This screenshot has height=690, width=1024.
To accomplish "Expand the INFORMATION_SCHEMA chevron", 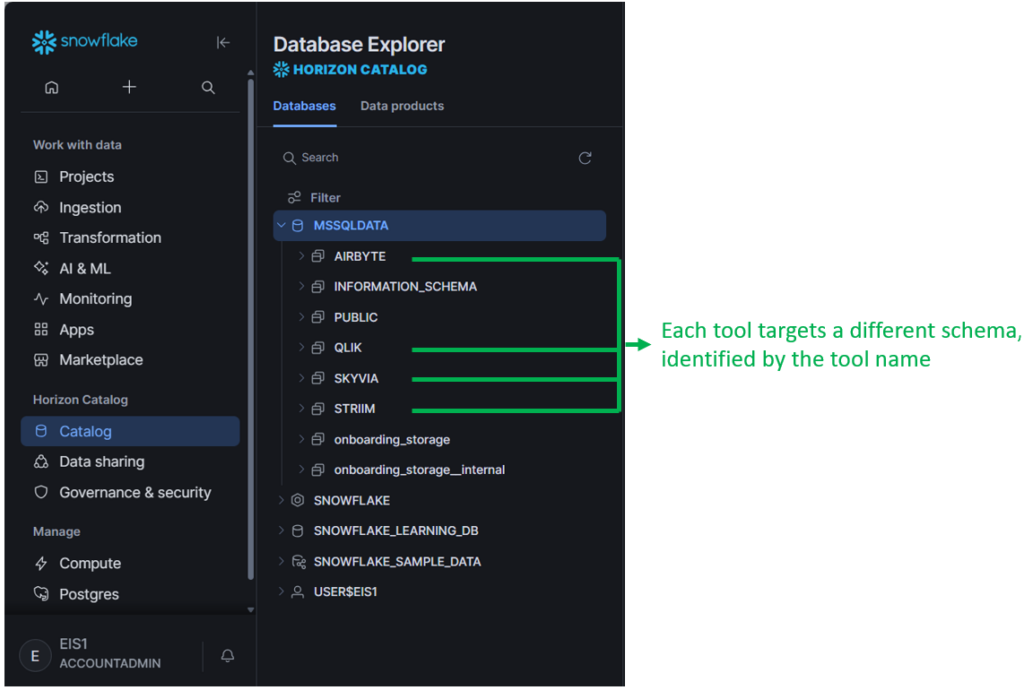I will [x=301, y=286].
